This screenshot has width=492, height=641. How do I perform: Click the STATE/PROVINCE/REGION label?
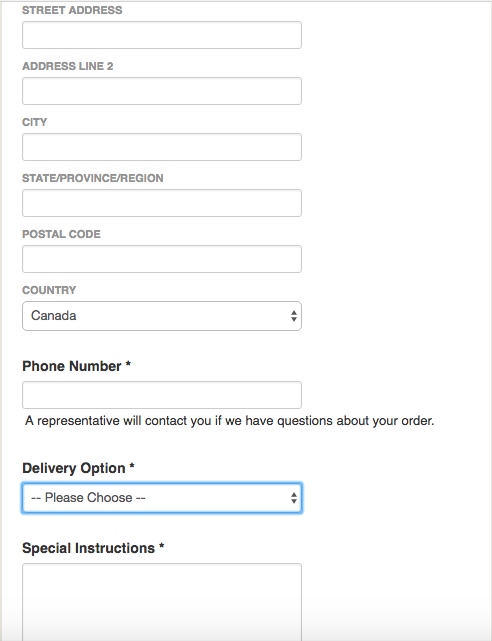[x=93, y=178]
